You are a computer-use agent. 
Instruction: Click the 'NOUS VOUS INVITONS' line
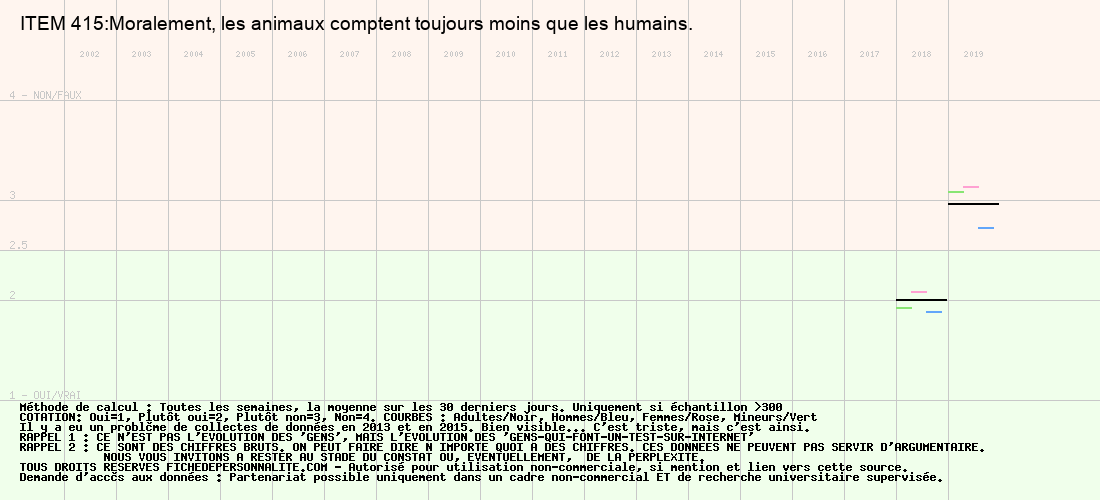coord(404,457)
